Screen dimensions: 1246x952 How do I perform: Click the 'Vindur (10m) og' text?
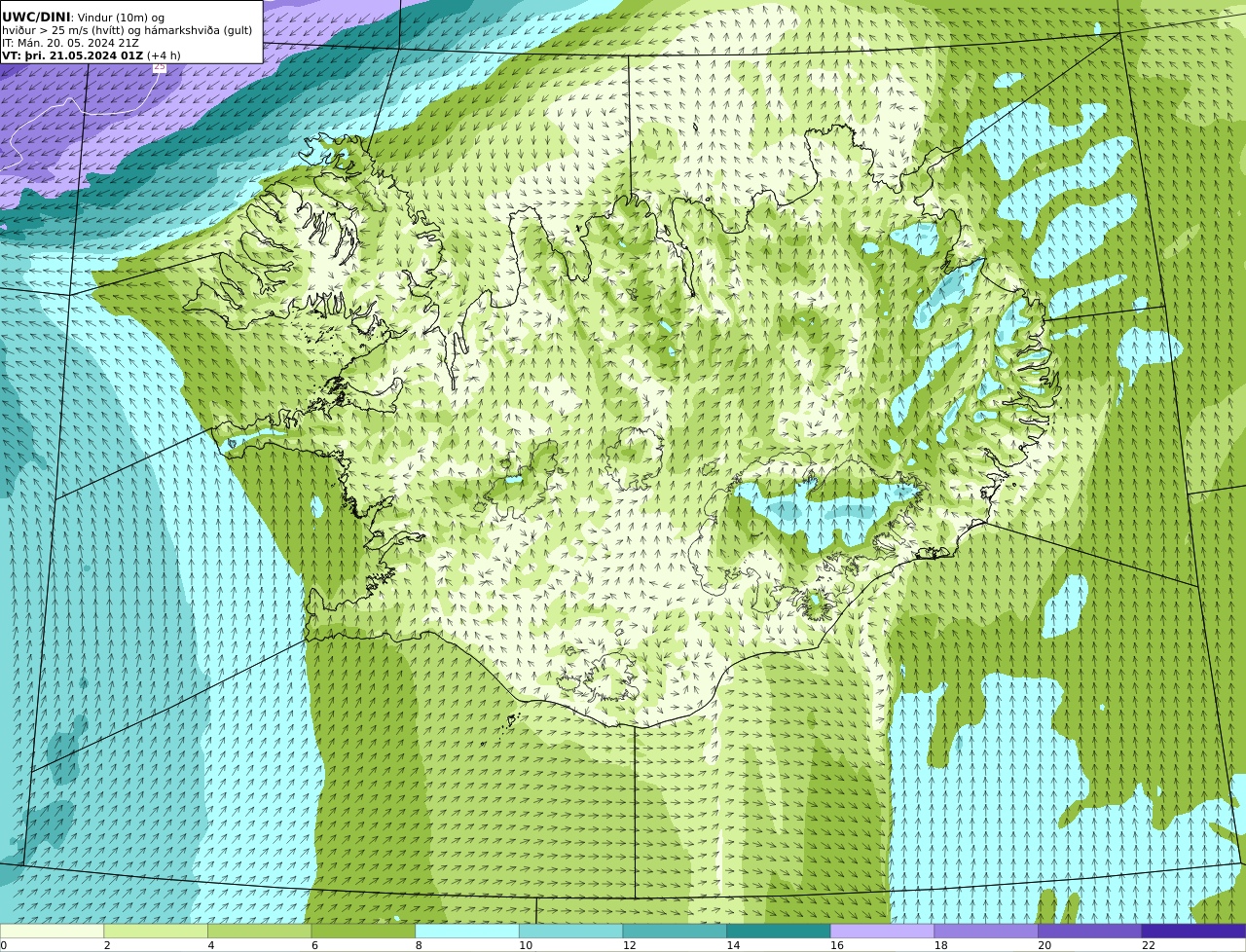pyautogui.click(x=121, y=18)
